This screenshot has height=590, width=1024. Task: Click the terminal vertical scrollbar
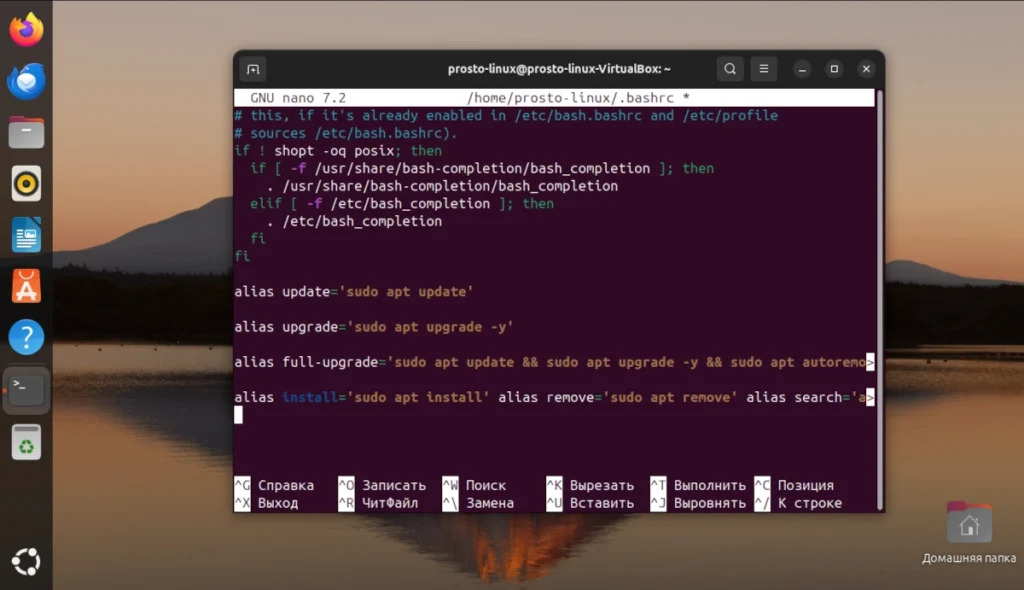(x=880, y=299)
